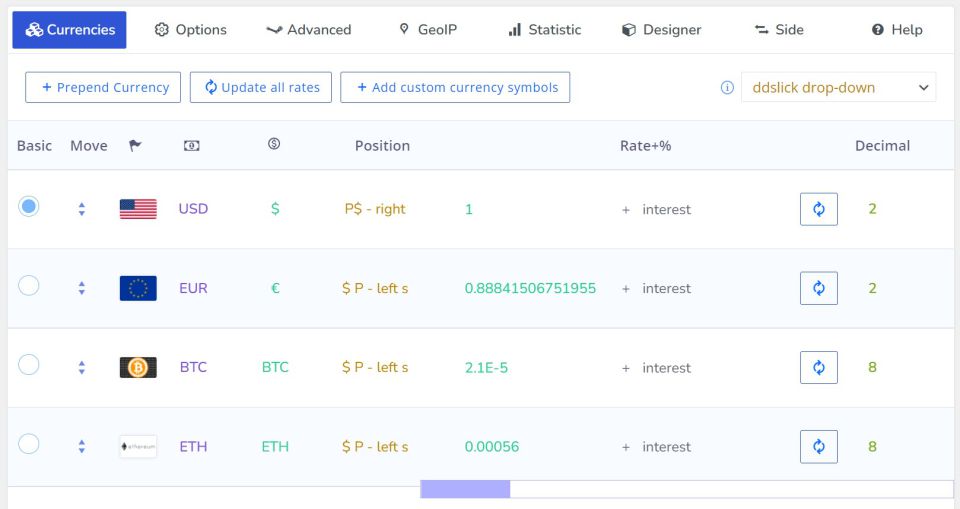Viewport: 960px width, 509px height.
Task: Click the Ethereum flag image
Action: (x=138, y=447)
